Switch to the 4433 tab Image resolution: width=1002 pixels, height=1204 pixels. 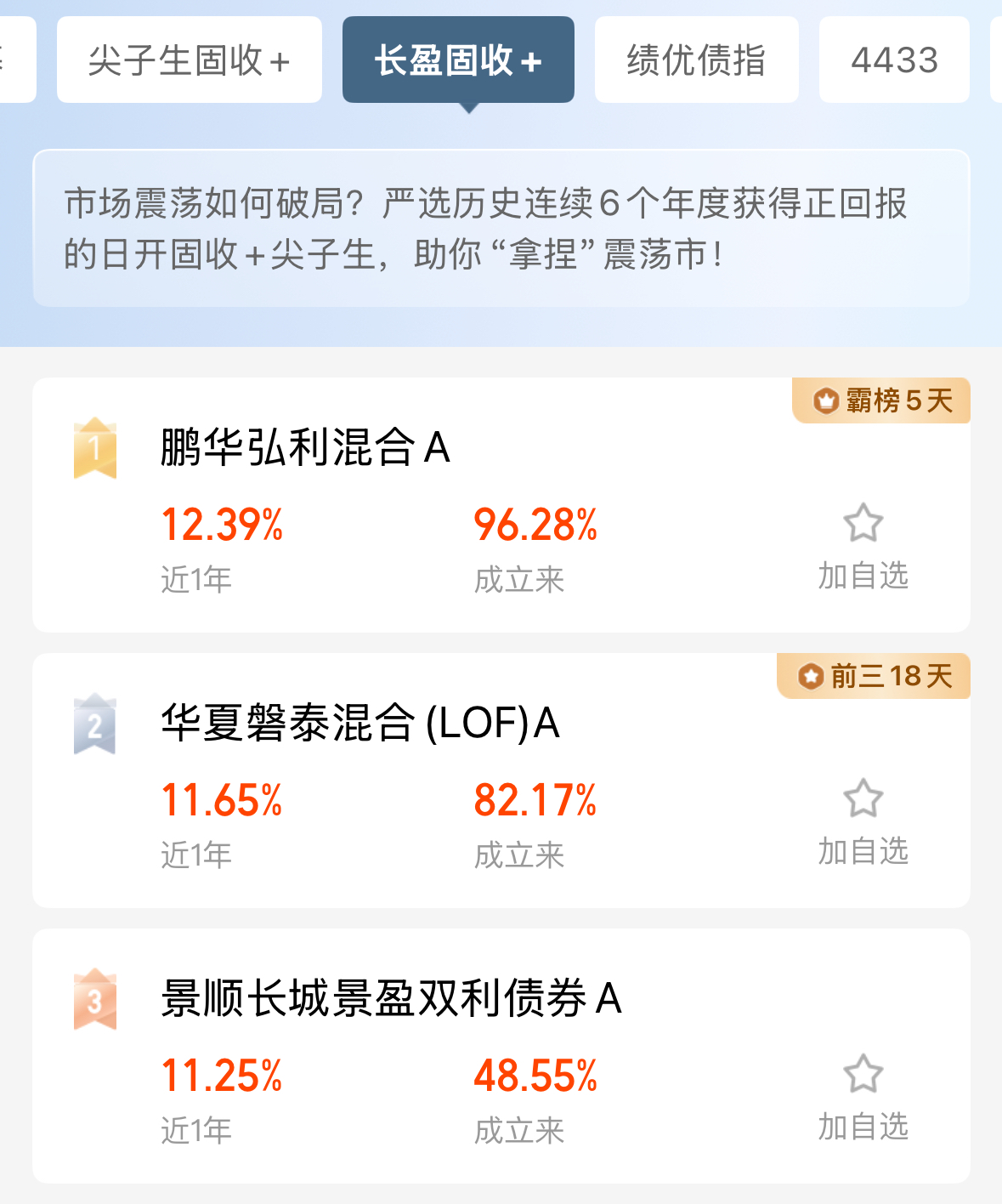pos(894,60)
